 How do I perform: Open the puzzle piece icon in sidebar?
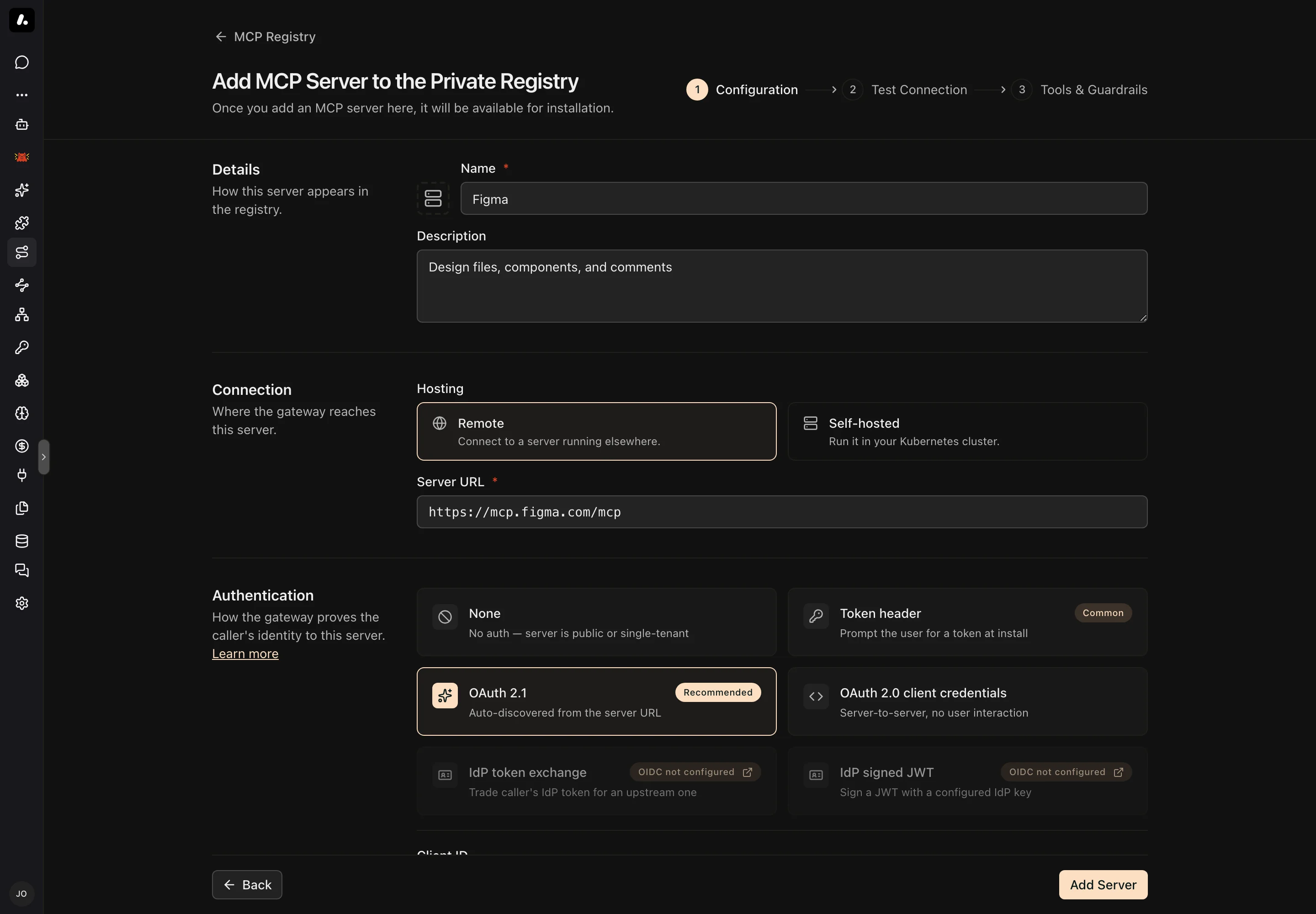[x=22, y=223]
